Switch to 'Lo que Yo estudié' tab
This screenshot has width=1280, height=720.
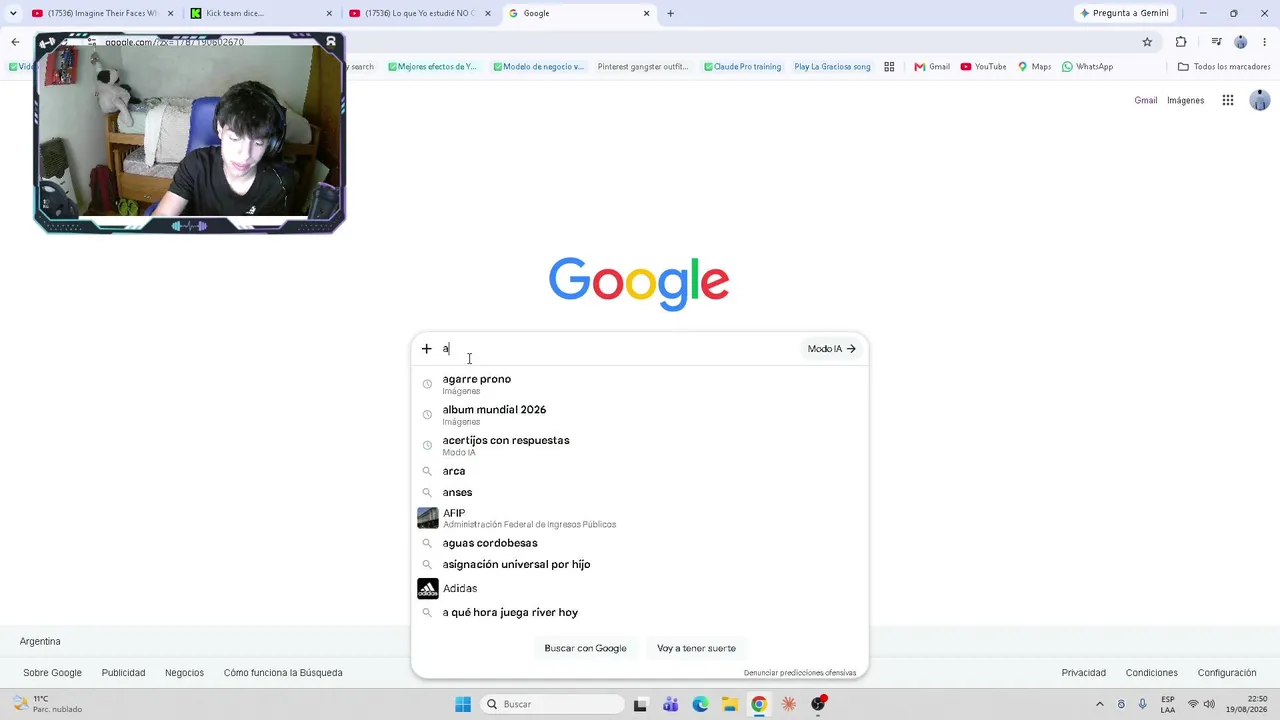click(x=420, y=13)
